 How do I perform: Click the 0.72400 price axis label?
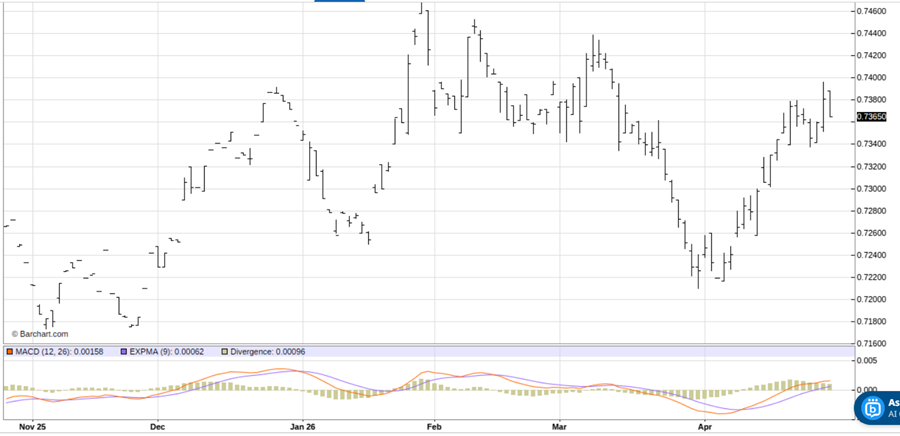[871, 255]
